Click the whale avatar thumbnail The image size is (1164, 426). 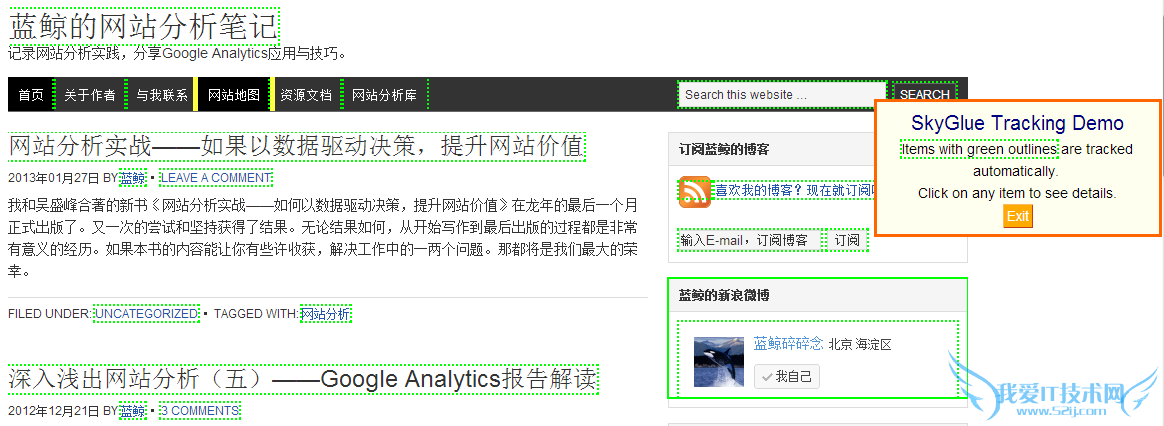tap(718, 361)
